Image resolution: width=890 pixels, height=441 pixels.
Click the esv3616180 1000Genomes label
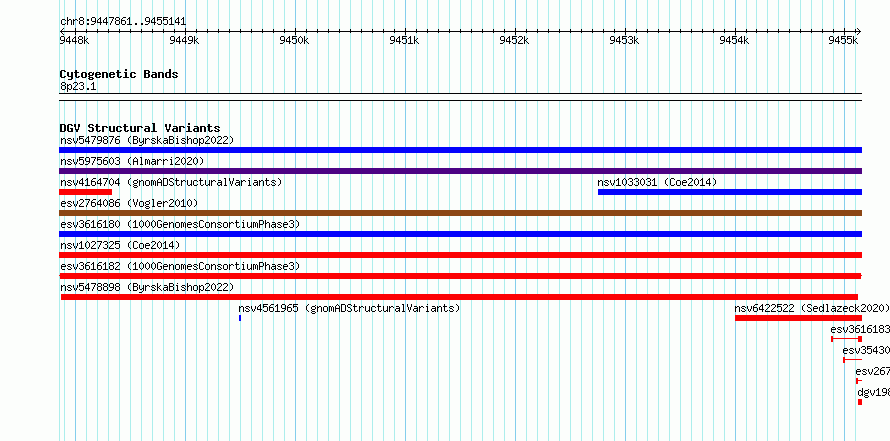pyautogui.click(x=180, y=224)
